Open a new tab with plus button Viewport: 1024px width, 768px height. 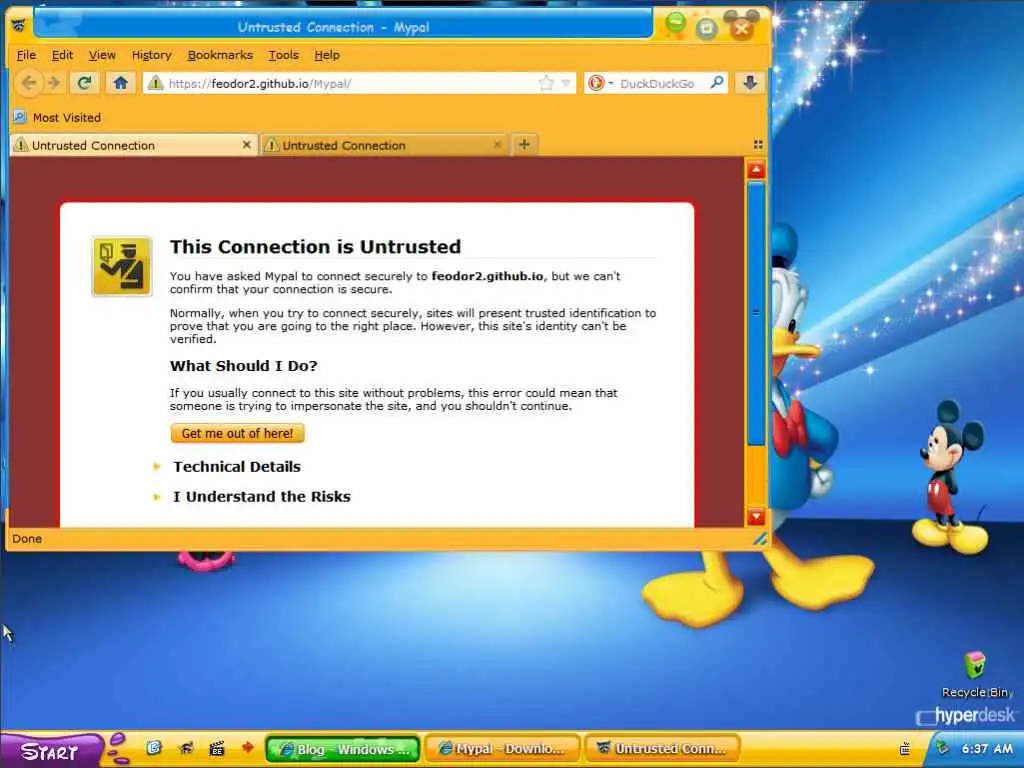tap(524, 144)
